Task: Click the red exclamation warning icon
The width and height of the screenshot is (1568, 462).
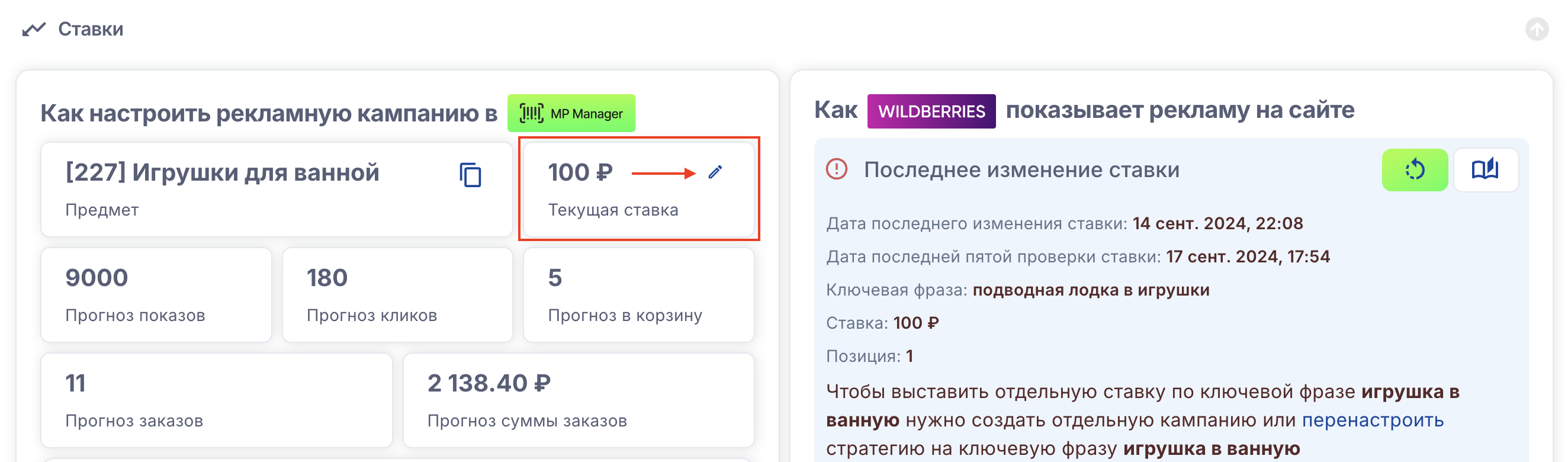Action: 836,169
